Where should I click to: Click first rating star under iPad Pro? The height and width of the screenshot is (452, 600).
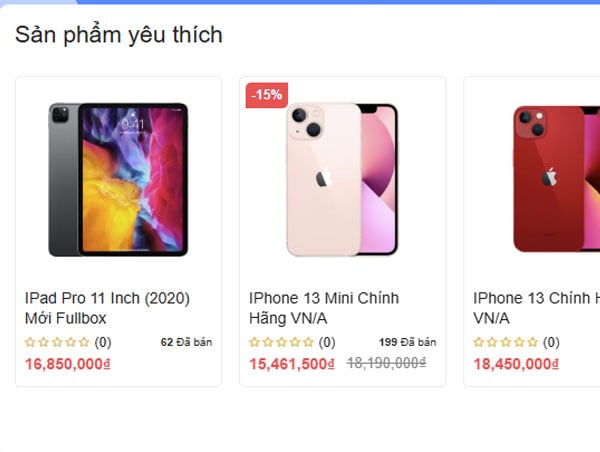30,342
